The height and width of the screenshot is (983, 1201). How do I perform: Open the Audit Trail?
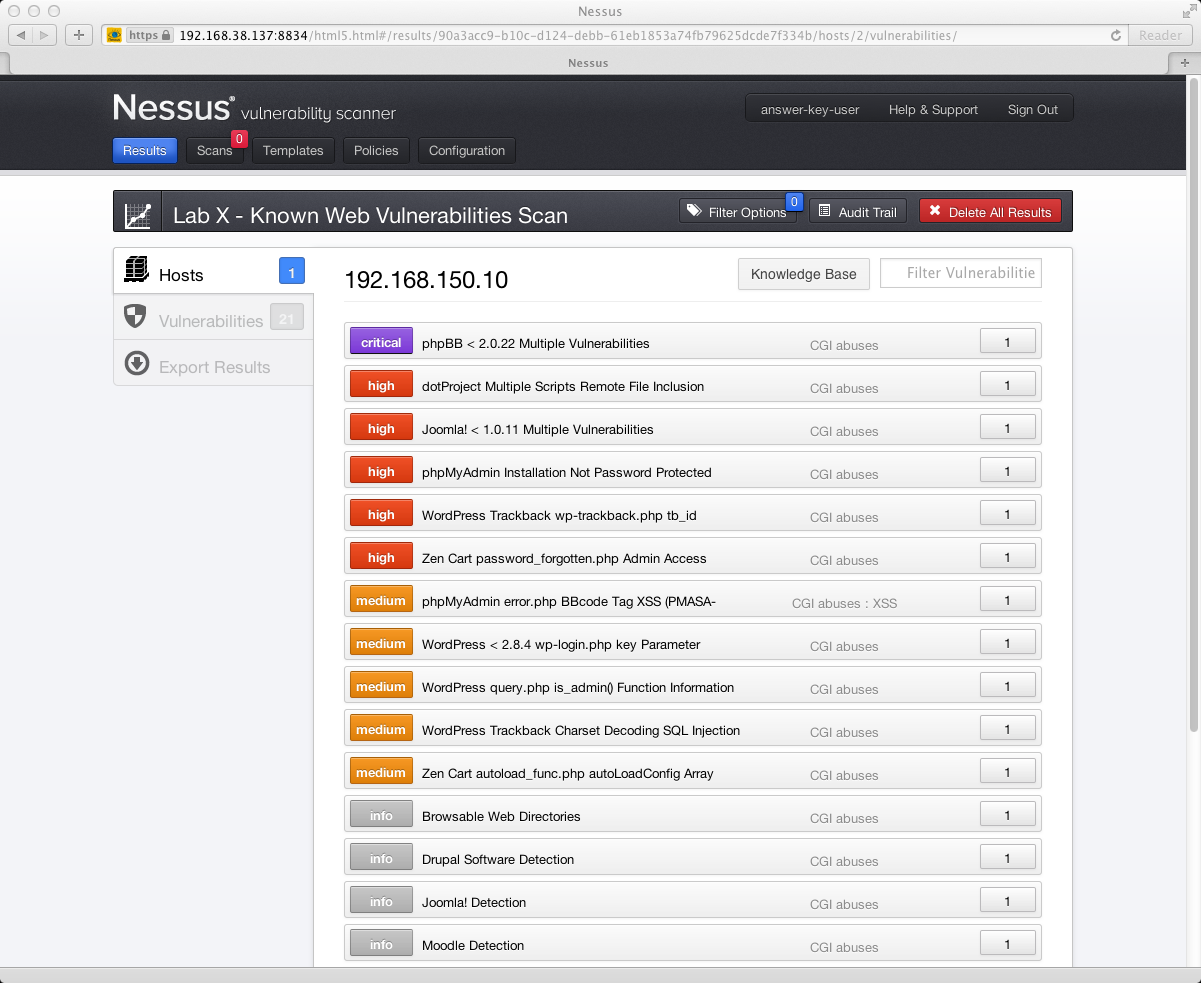point(858,211)
